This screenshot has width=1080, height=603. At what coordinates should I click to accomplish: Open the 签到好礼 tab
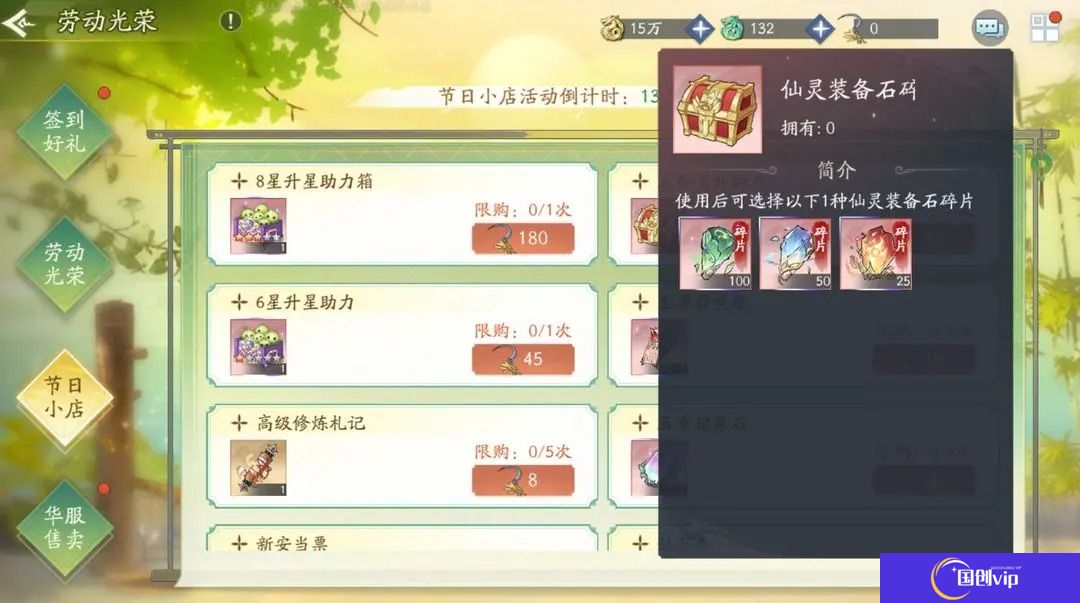pos(65,132)
